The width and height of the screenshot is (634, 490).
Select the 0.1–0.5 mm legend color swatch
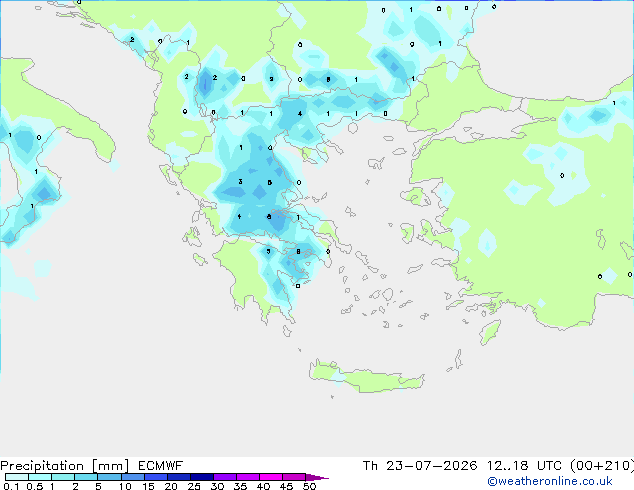coord(17,477)
